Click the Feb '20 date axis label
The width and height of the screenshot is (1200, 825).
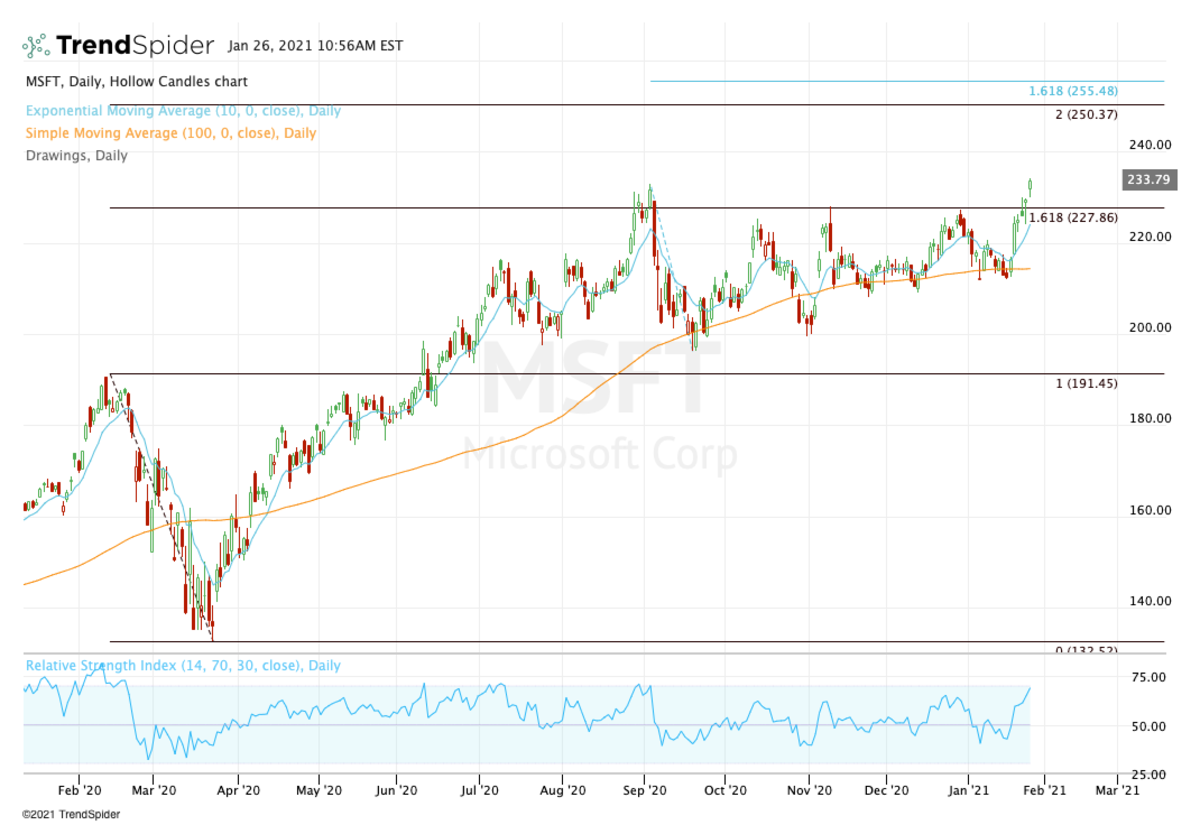point(78,790)
